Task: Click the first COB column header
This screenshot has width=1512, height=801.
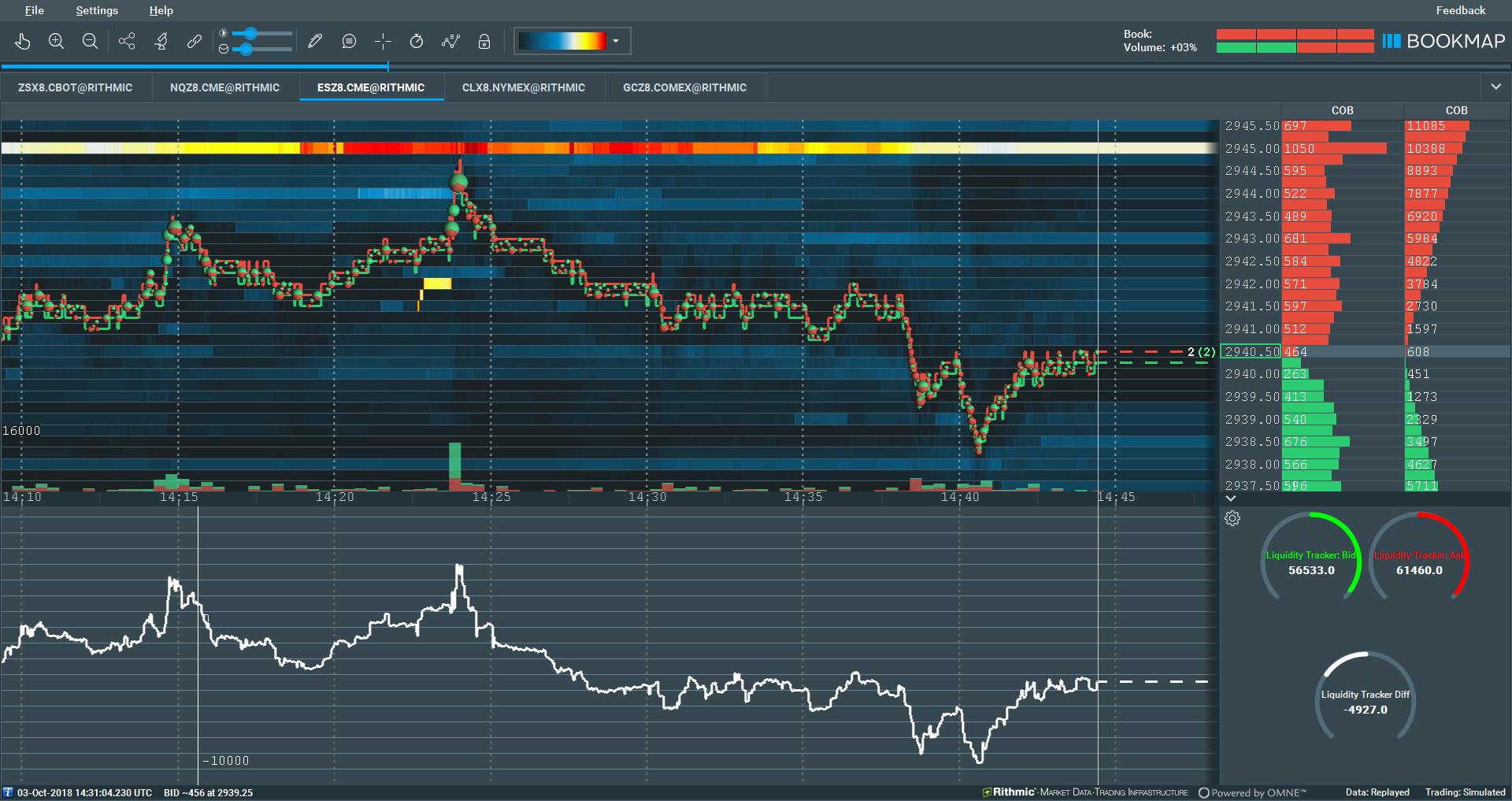Action: tap(1342, 110)
